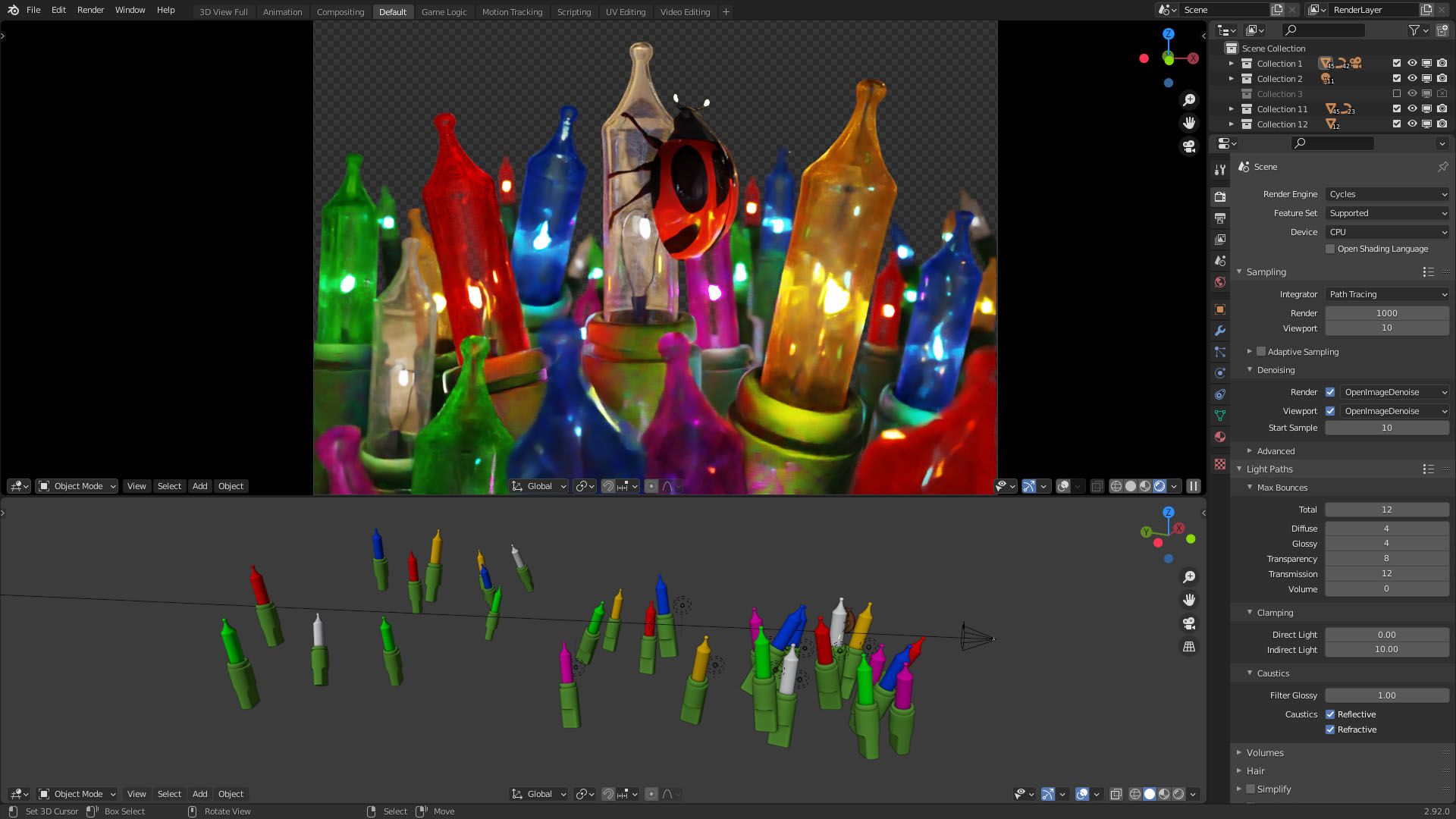
Task: Open the Modifier wrench properties tab
Action: point(1220,331)
